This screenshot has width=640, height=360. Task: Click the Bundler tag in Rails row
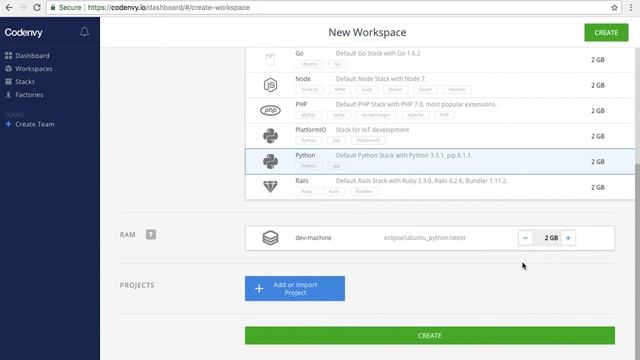coord(363,191)
